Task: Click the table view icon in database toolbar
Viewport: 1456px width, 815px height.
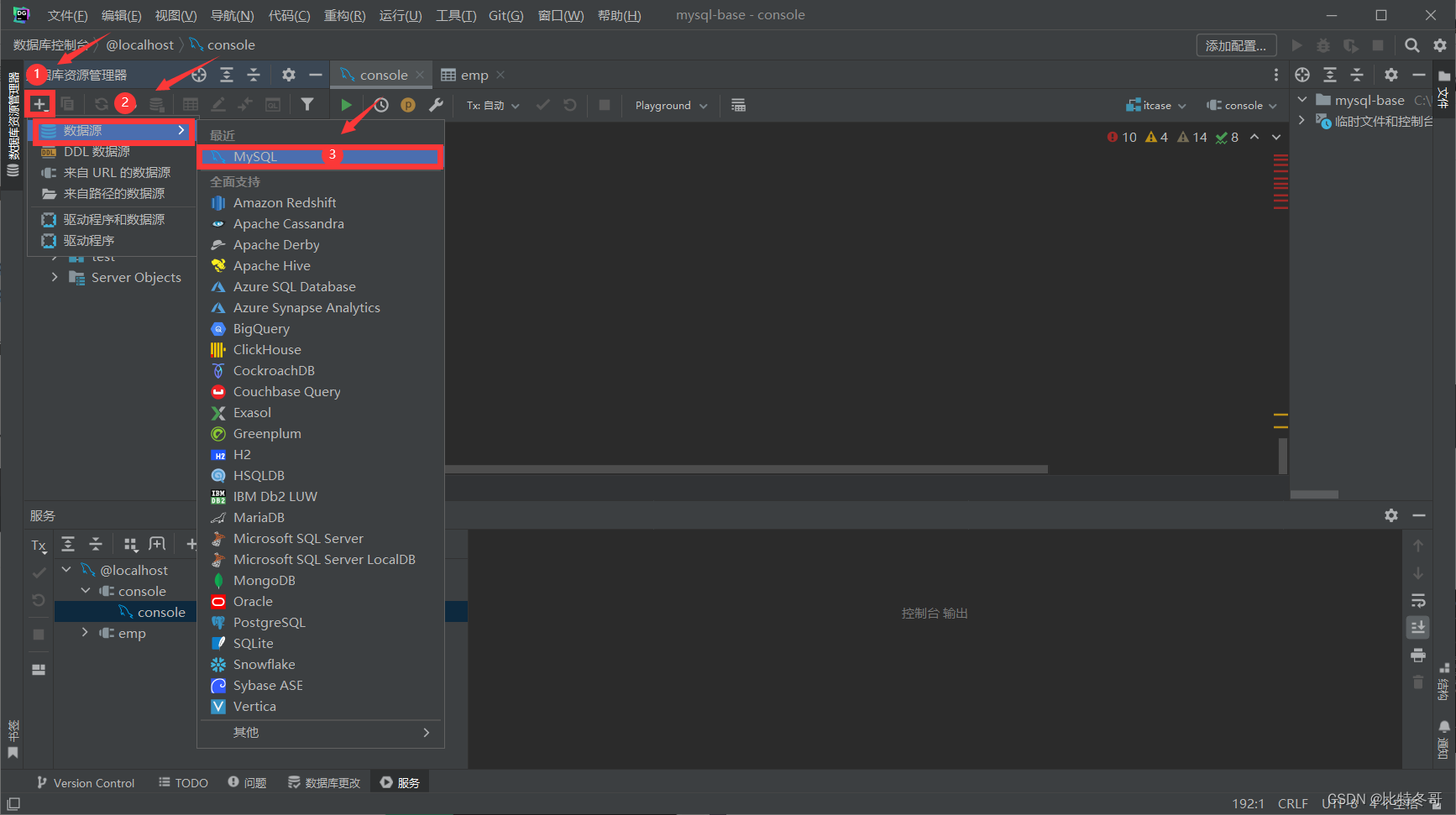Action: point(191,104)
